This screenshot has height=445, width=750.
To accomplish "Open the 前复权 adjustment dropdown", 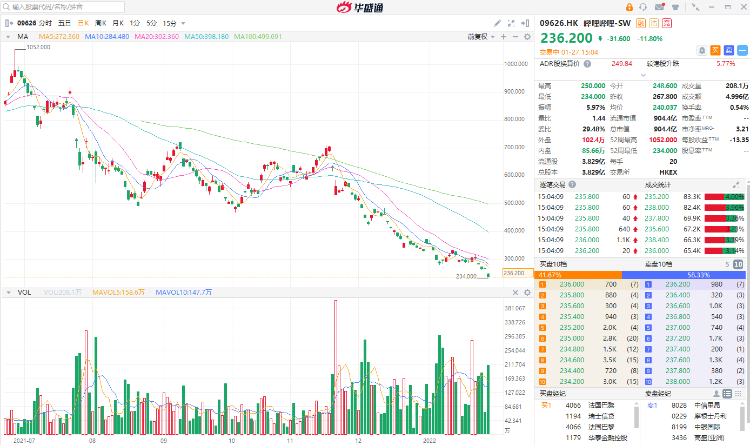I will click(481, 37).
